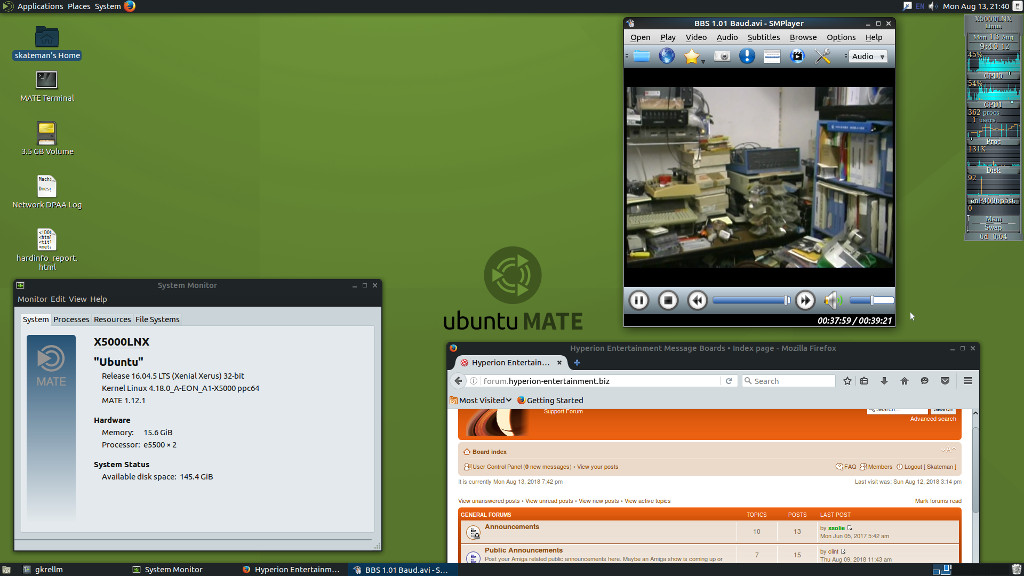Click the film clip TV icon in SMPlayer
The width and height of the screenshot is (1024, 576).
coord(797,56)
